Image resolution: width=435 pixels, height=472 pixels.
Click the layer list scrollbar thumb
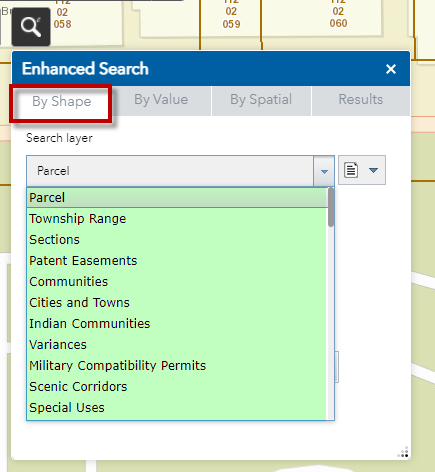(331, 207)
